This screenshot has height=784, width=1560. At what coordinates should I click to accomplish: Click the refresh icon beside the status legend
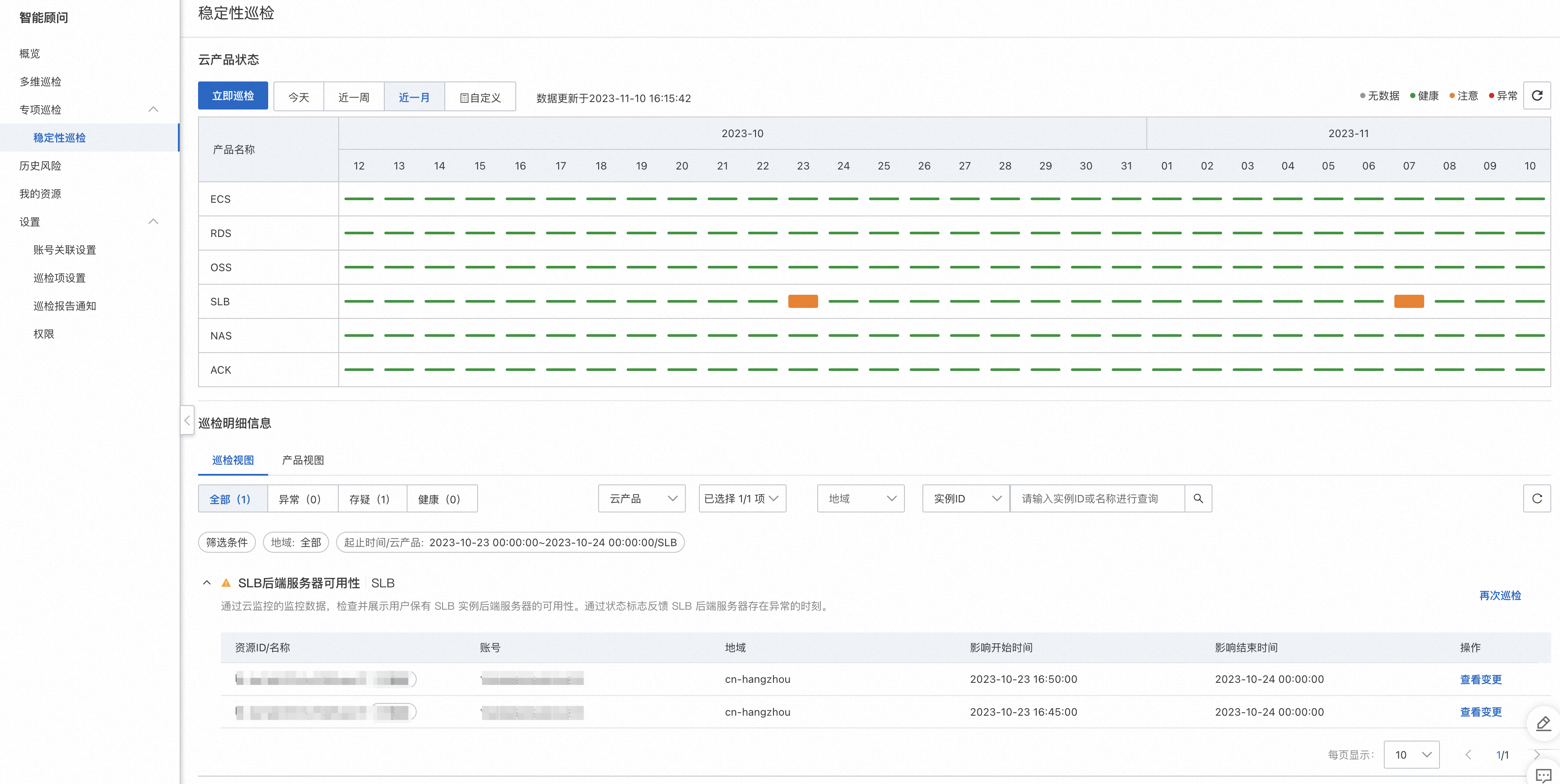pos(1536,95)
